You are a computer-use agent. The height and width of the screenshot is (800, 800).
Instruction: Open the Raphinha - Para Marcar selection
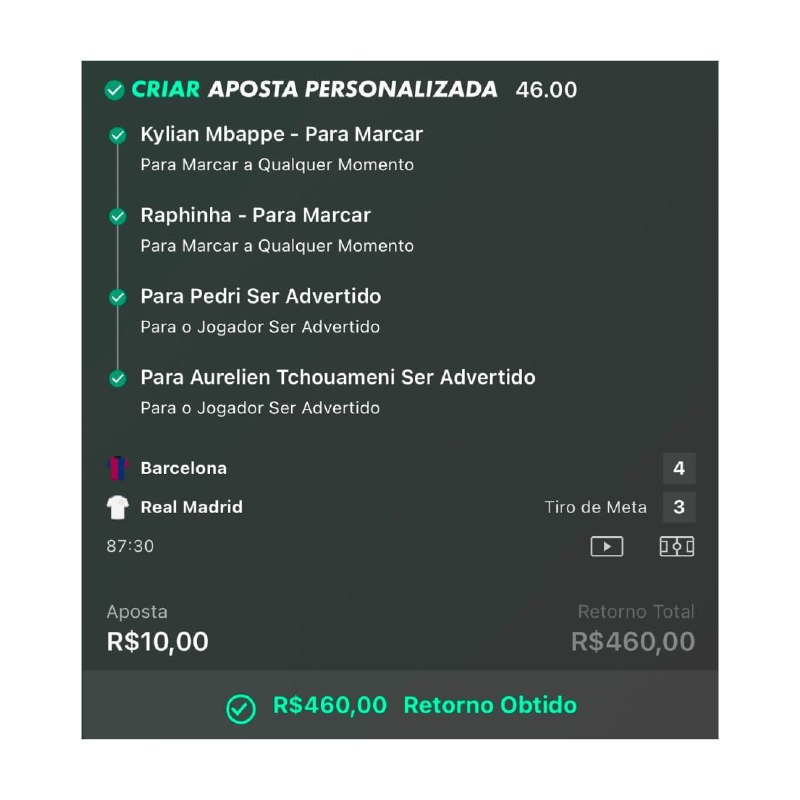[x=255, y=215]
